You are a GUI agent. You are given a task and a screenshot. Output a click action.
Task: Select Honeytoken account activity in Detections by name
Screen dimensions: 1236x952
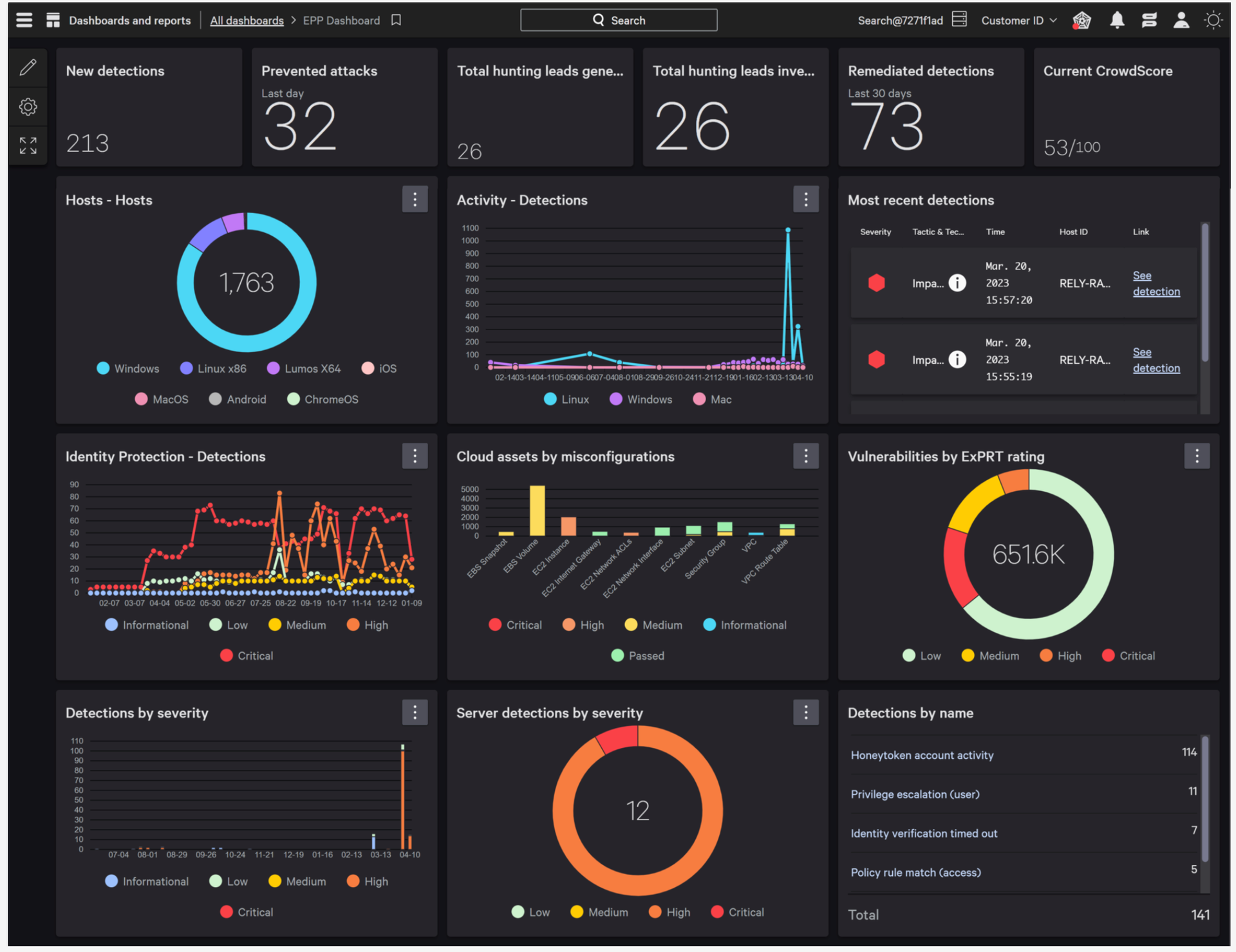[x=922, y=755]
